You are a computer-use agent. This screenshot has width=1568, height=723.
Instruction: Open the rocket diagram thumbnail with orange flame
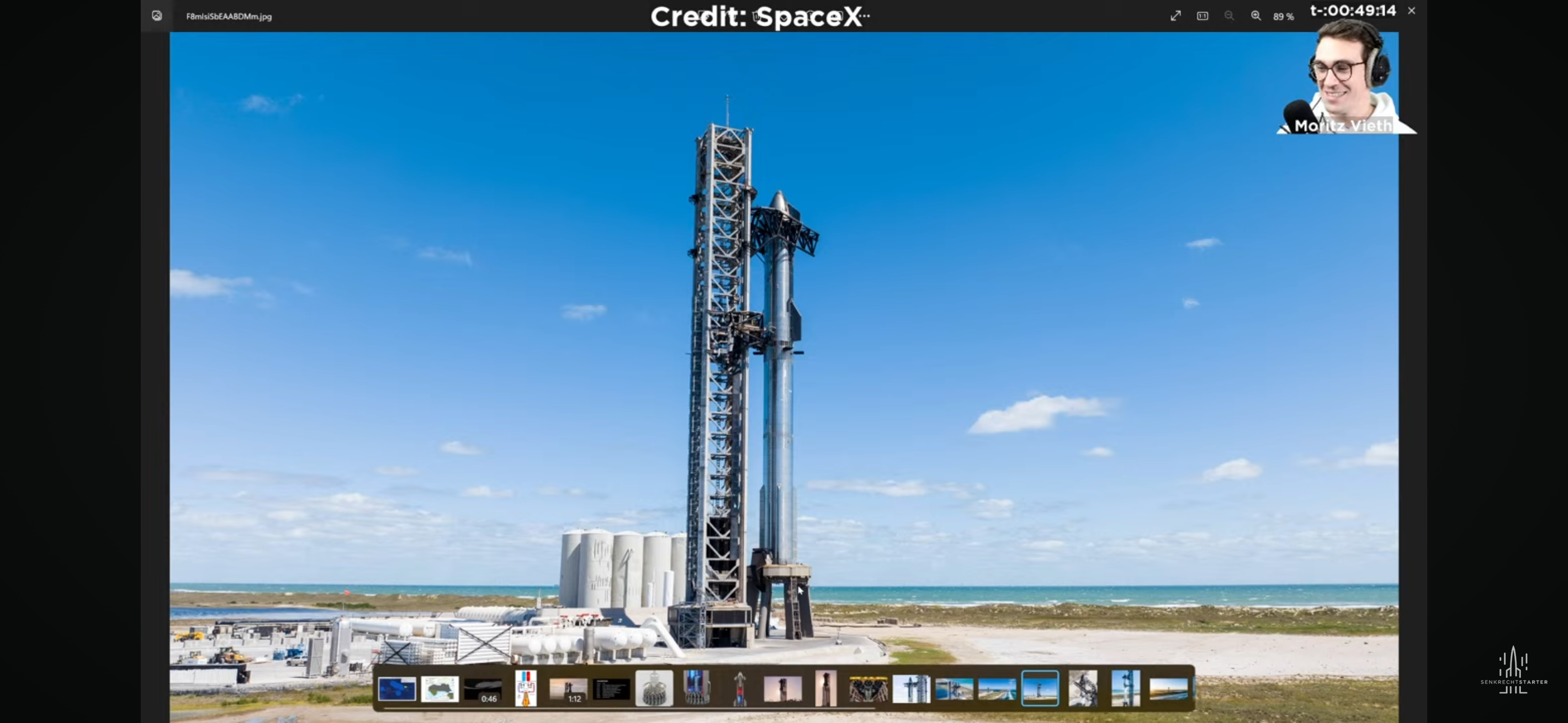(526, 689)
